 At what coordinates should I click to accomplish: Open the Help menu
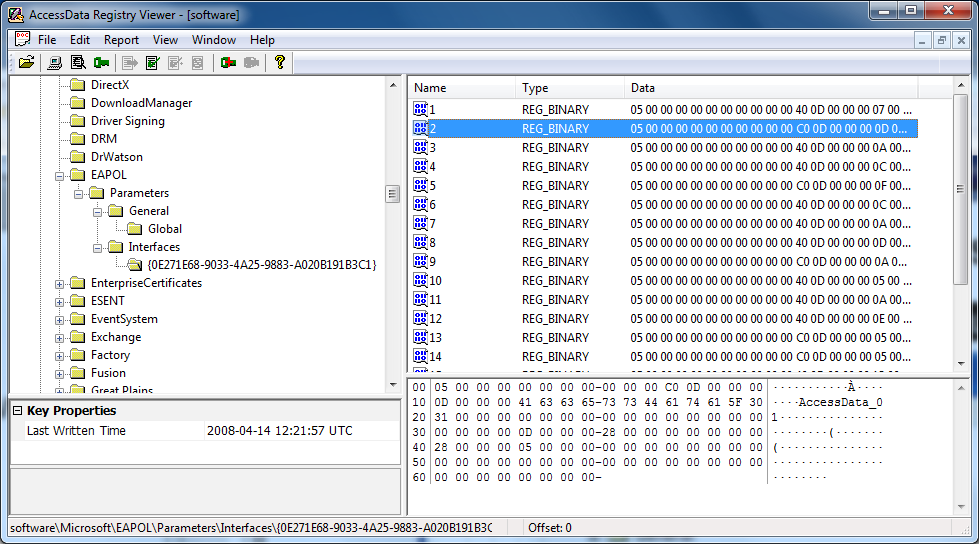click(262, 40)
